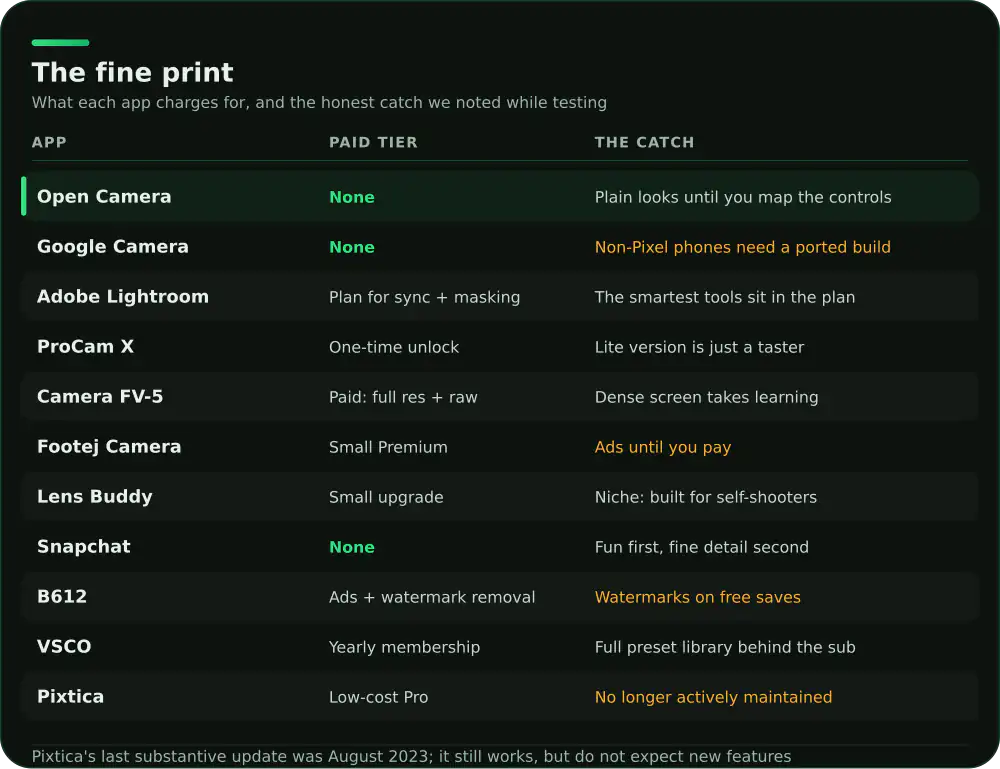Click the 'Yearly membership' cell

(404, 647)
